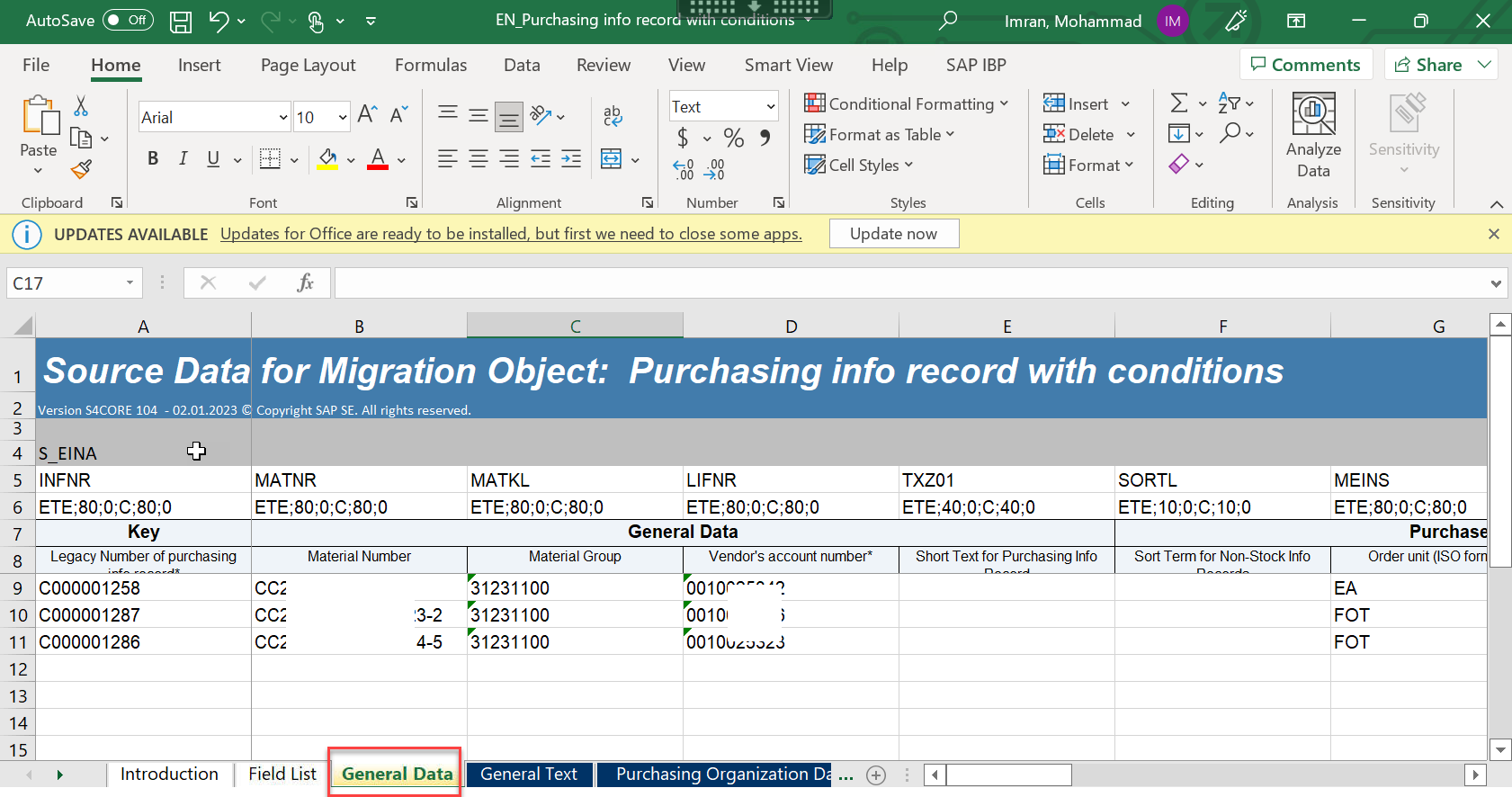Click the Search magnifier icon in title bar
The image size is (1512, 797).
[948, 20]
